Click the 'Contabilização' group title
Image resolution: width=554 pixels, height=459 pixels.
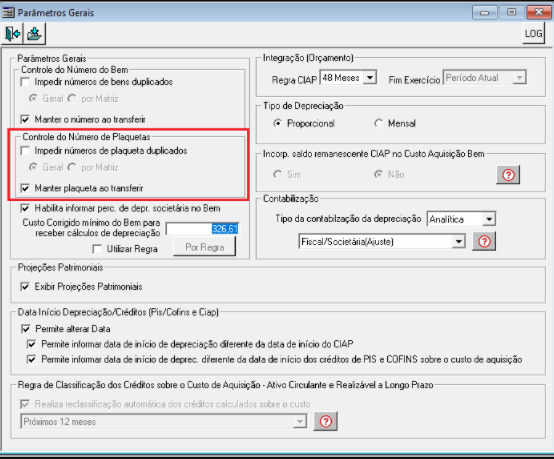(x=291, y=199)
